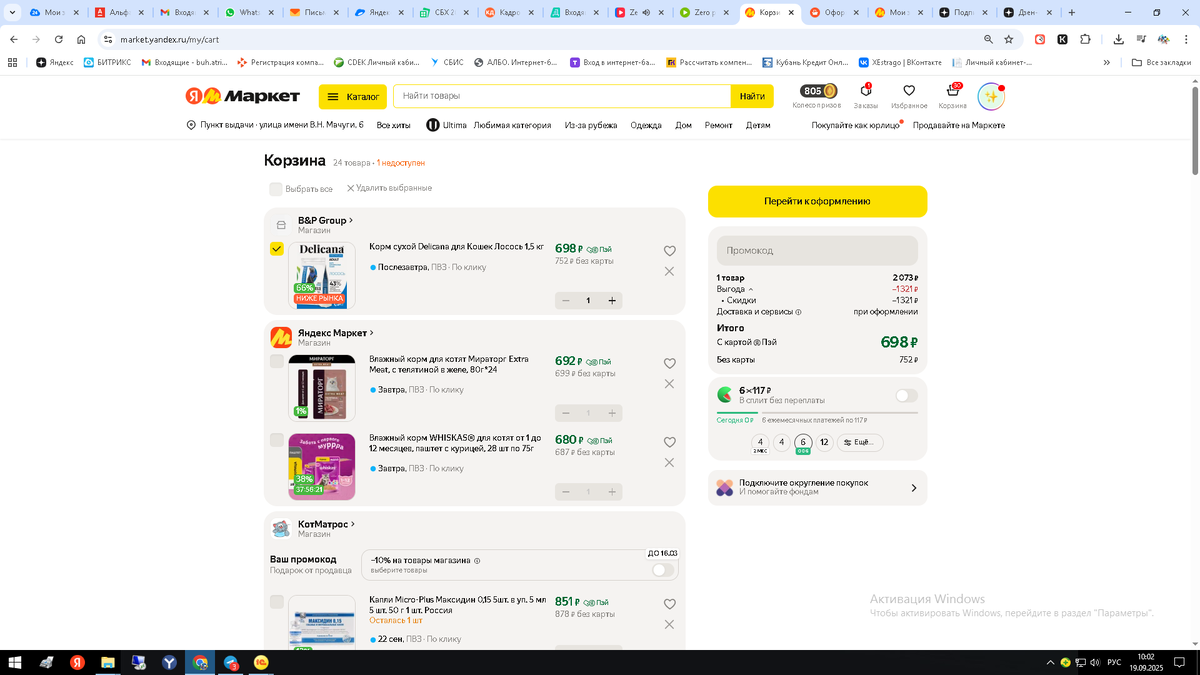Open Одежда category
Screen dimensions: 1200x675
coord(646,125)
